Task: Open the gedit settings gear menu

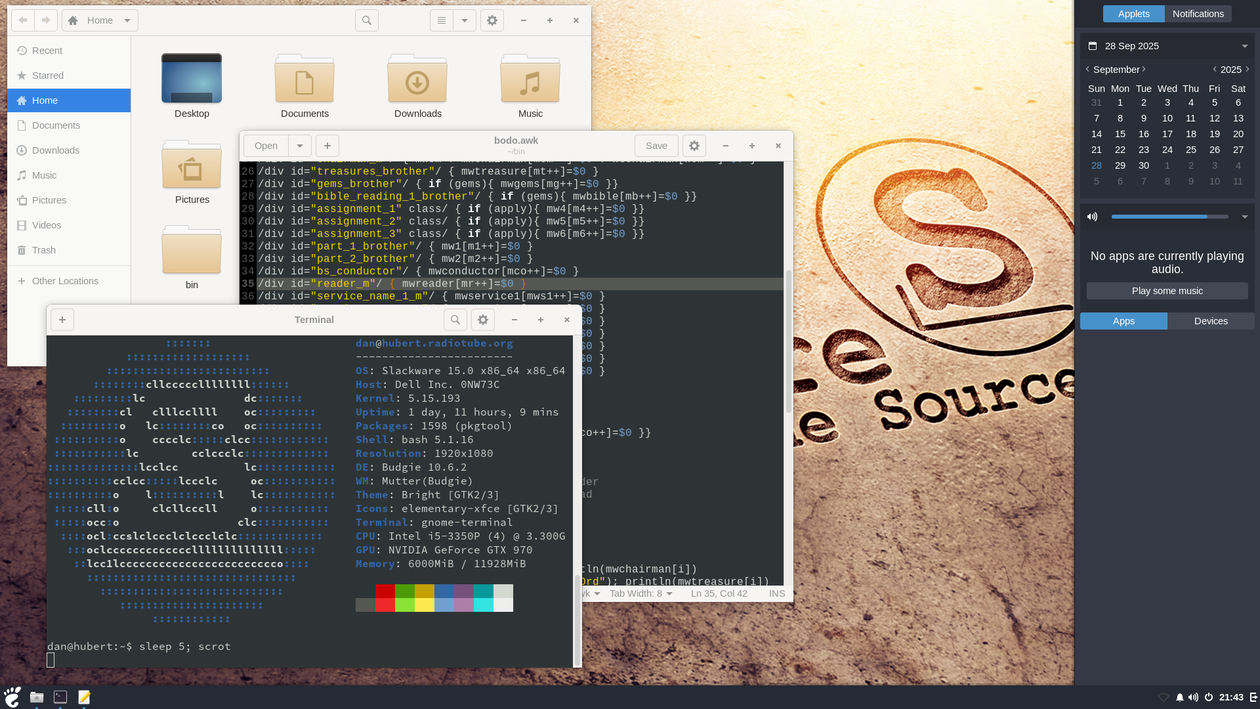Action: 695,146
